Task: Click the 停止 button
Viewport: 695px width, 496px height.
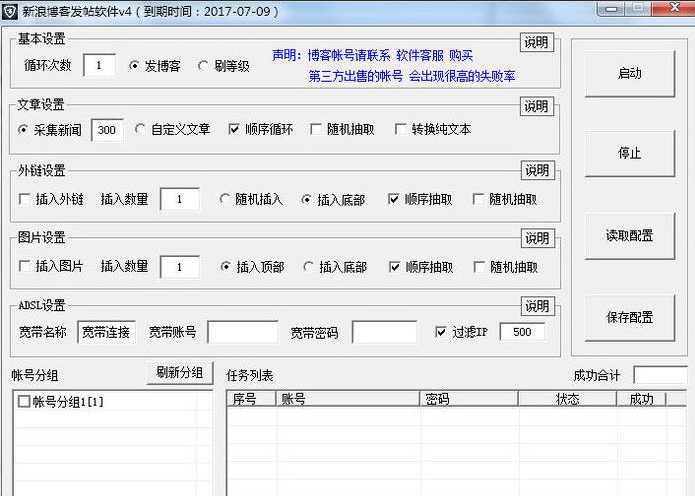Action: (629, 153)
